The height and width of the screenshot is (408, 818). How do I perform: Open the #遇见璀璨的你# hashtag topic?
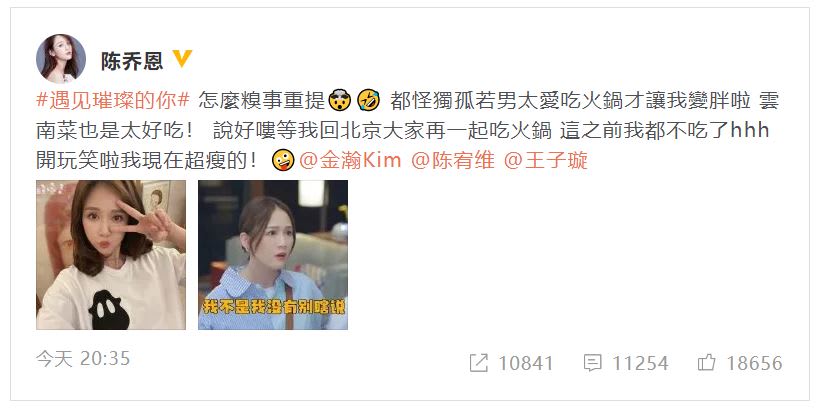(113, 101)
